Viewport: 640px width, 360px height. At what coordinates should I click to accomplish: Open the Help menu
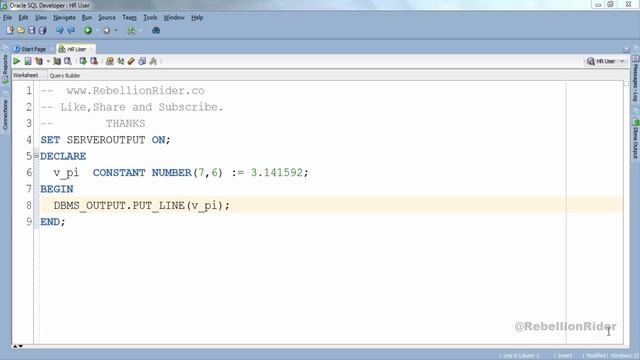click(x=197, y=18)
